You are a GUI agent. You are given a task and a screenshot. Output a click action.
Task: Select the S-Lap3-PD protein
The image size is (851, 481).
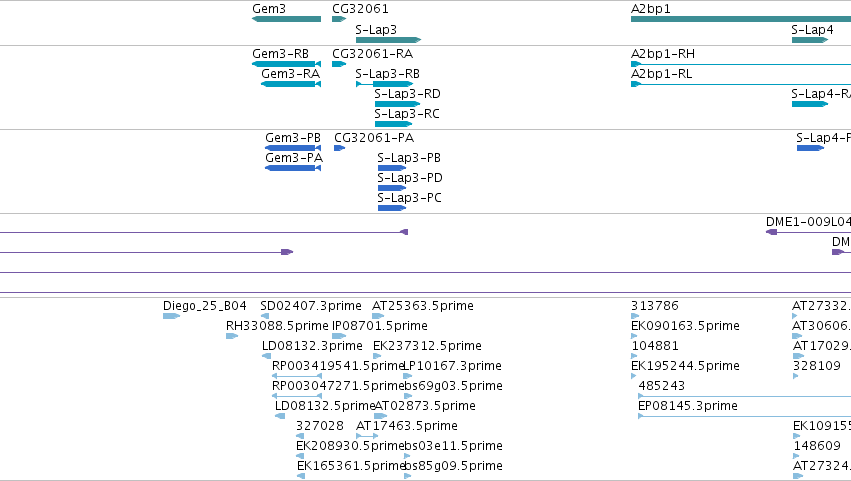[x=392, y=188]
